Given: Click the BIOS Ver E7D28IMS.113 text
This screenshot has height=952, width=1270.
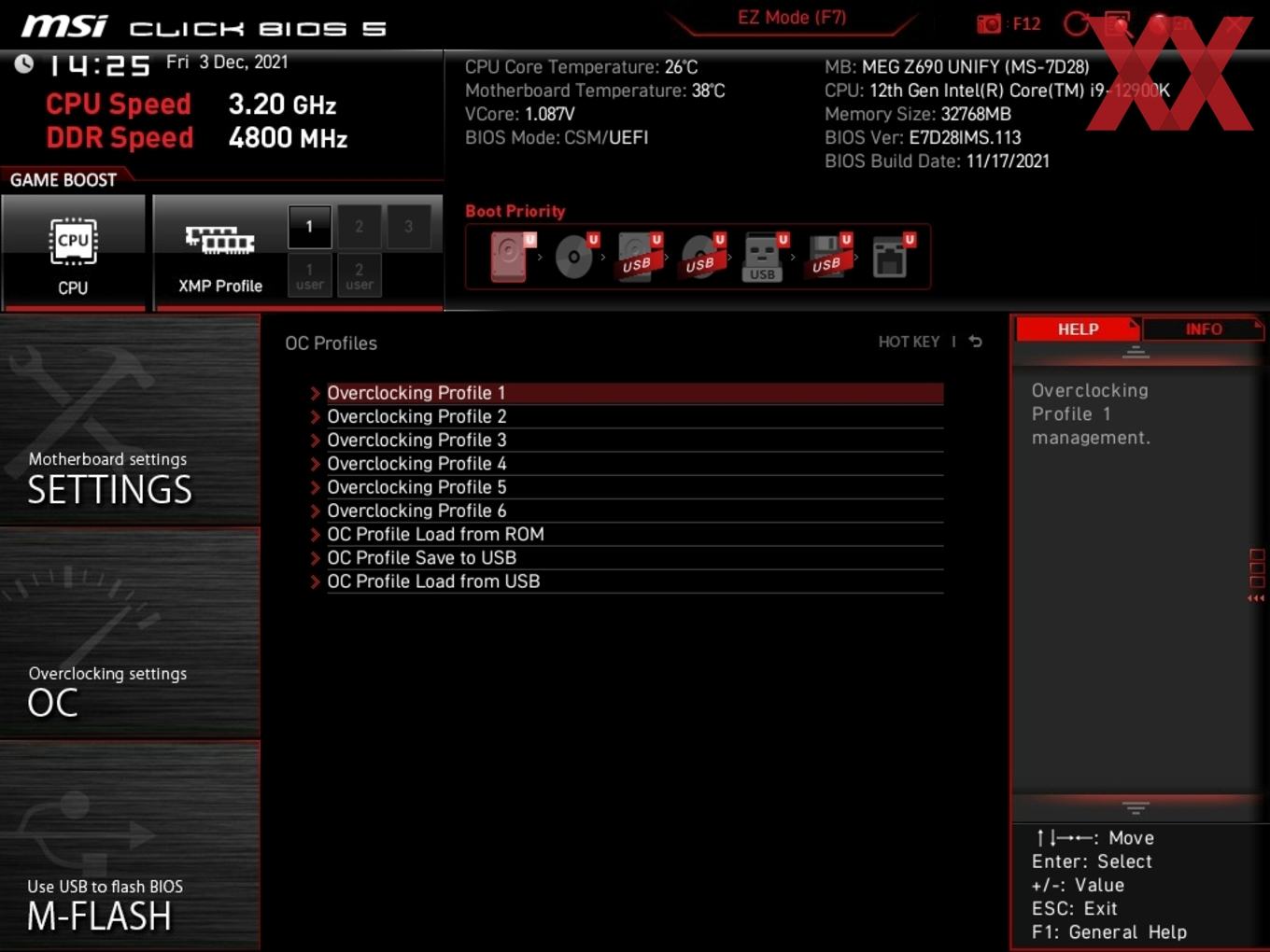Looking at the screenshot, I should pyautogui.click(x=923, y=137).
